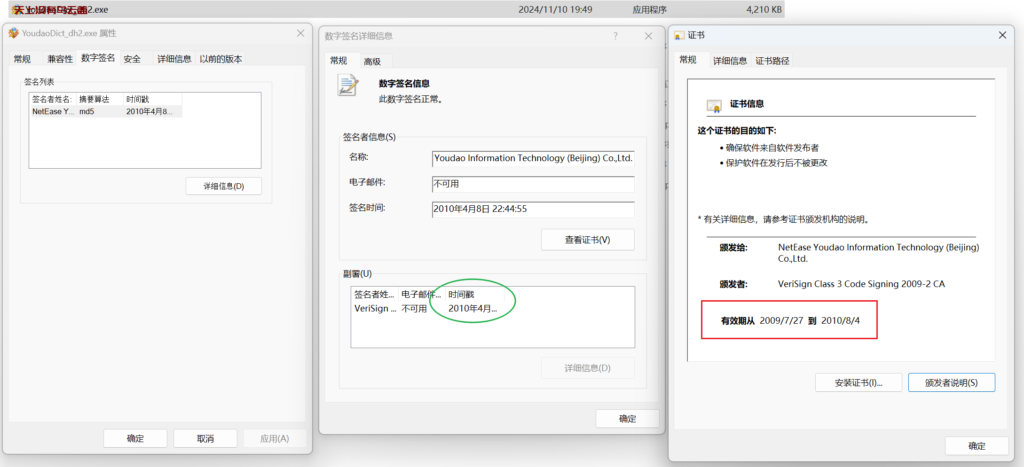Switch to the 常规 tab in properties window
Image resolution: width=1024 pixels, height=467 pixels.
22,59
